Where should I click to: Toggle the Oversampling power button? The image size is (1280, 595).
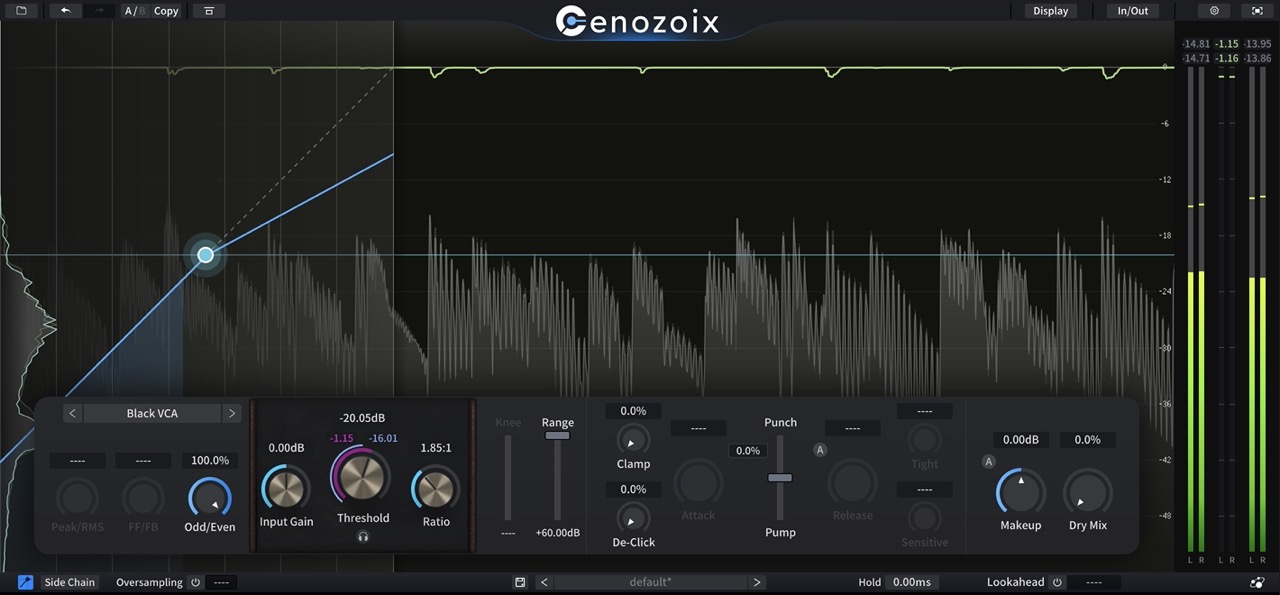tap(196, 581)
